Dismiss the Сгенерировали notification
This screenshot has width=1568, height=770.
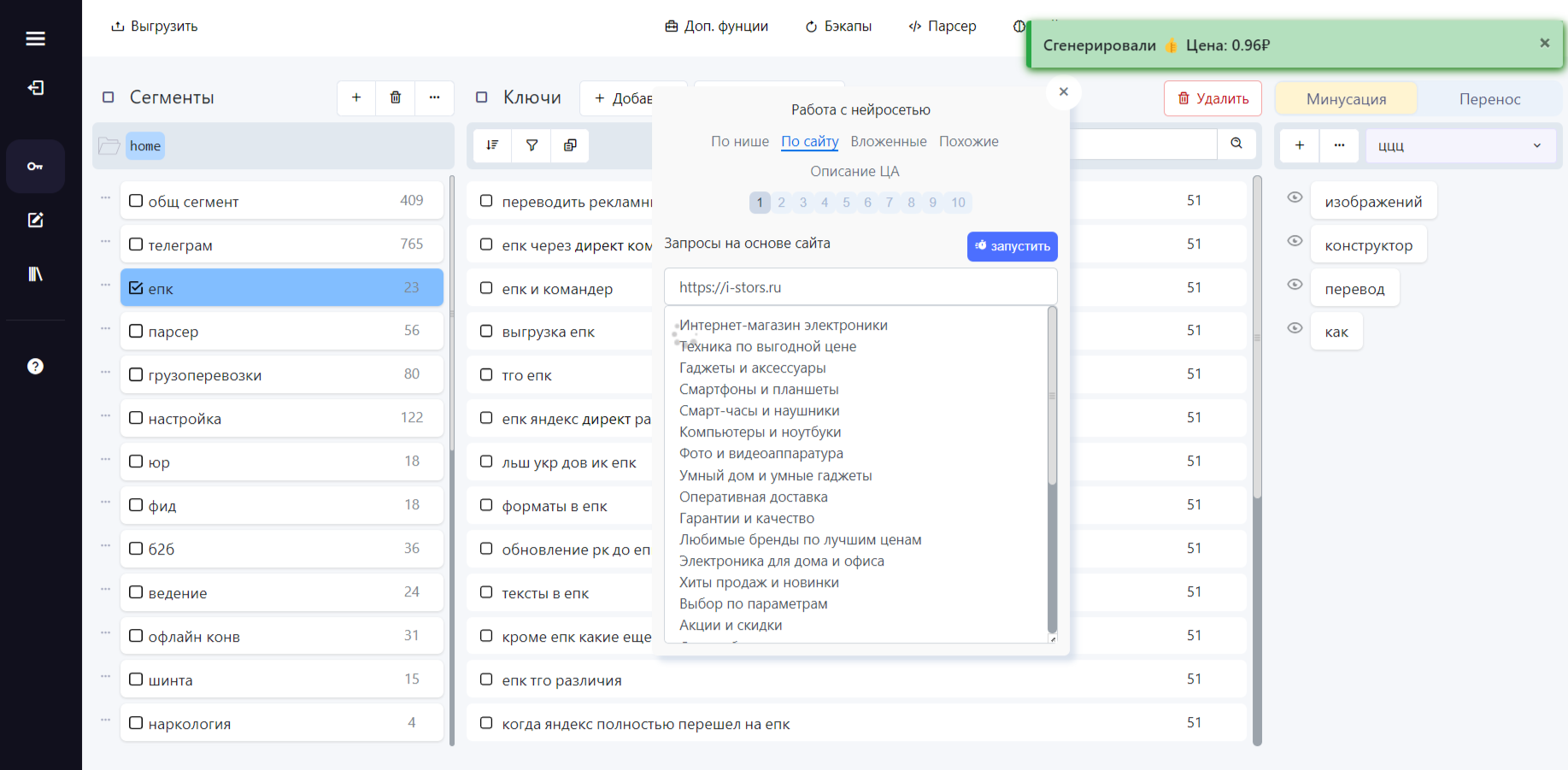[x=1544, y=43]
